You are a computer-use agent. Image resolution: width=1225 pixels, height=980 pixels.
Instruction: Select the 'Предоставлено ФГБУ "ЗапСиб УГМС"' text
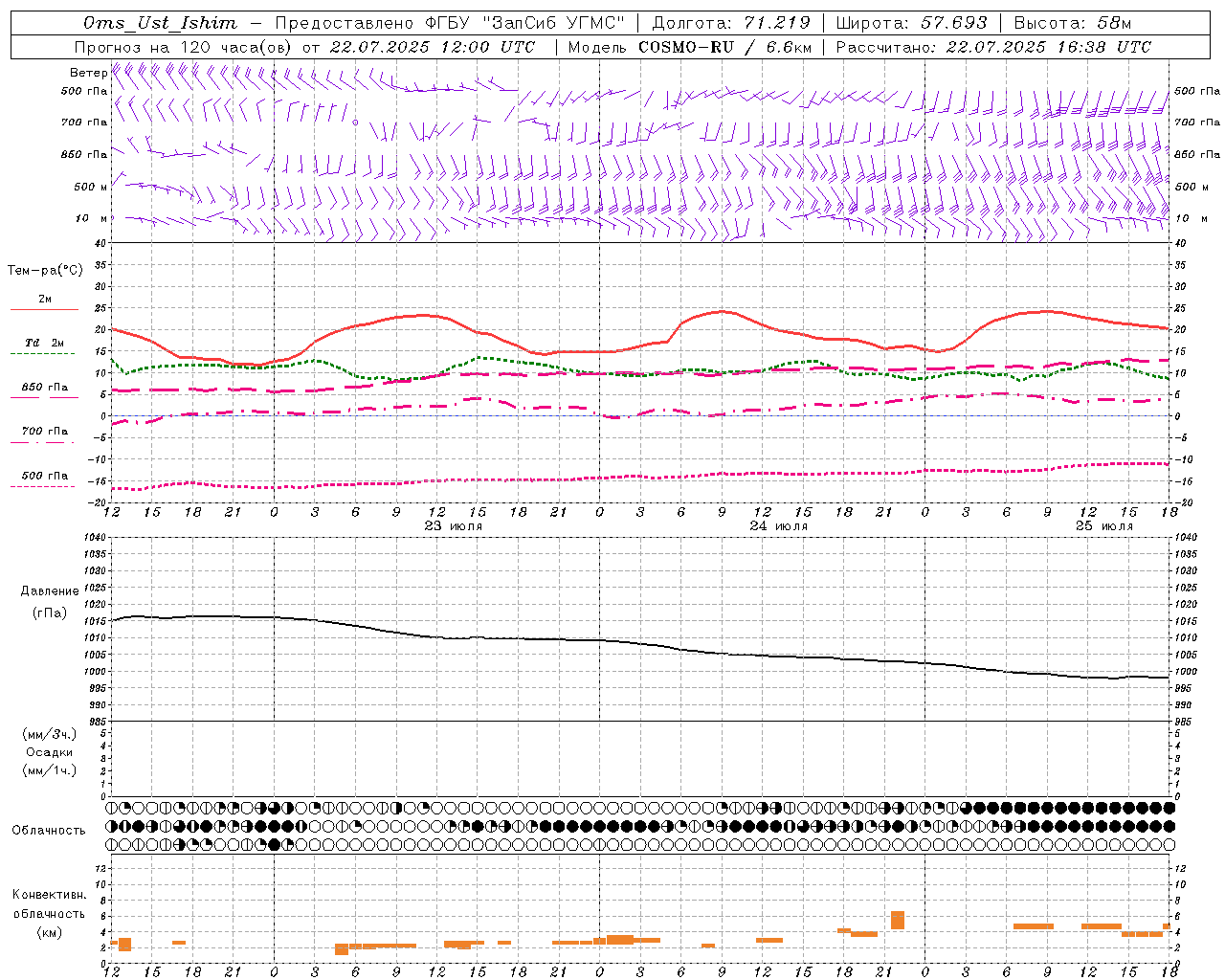[x=450, y=23]
